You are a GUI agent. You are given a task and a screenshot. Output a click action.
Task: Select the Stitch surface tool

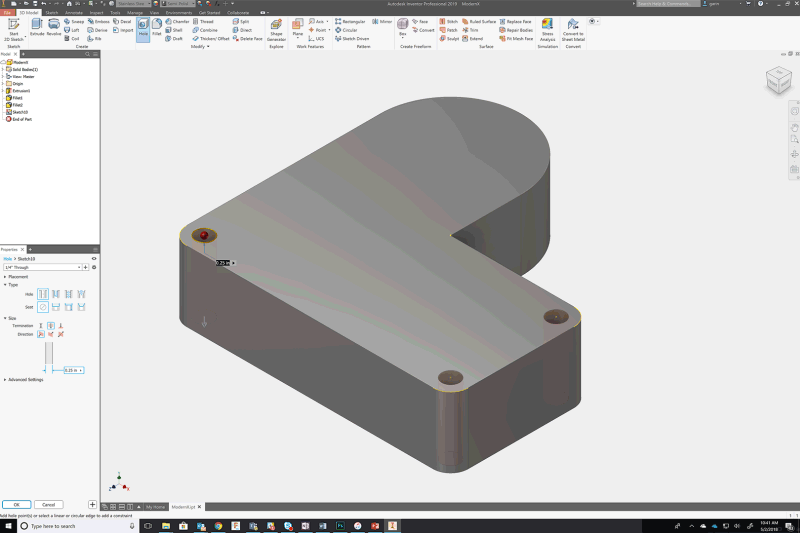pos(448,21)
